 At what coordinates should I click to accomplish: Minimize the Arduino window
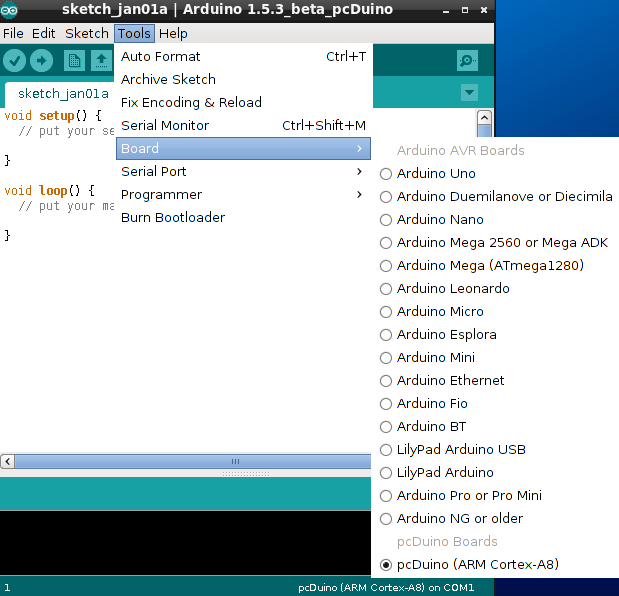click(x=446, y=10)
